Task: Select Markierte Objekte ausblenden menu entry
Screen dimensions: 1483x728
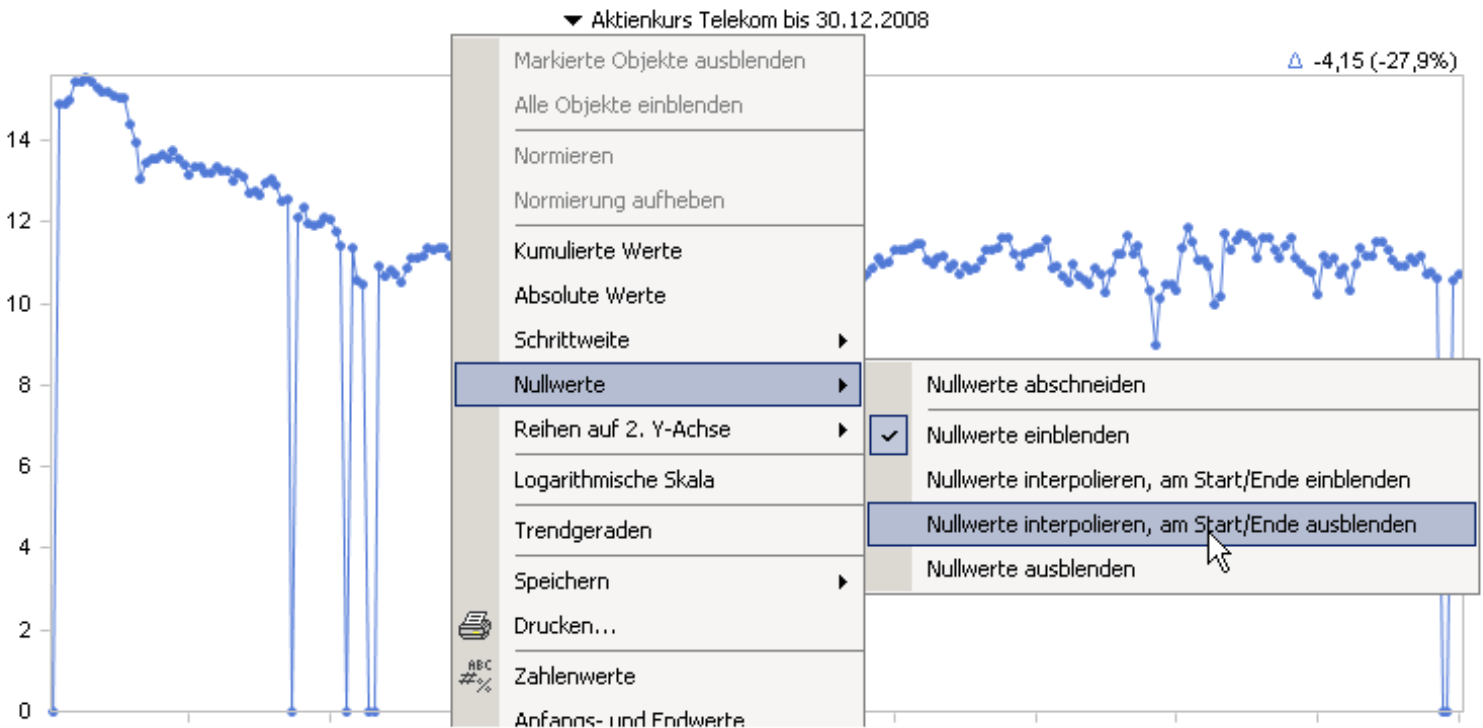Action: click(x=659, y=61)
